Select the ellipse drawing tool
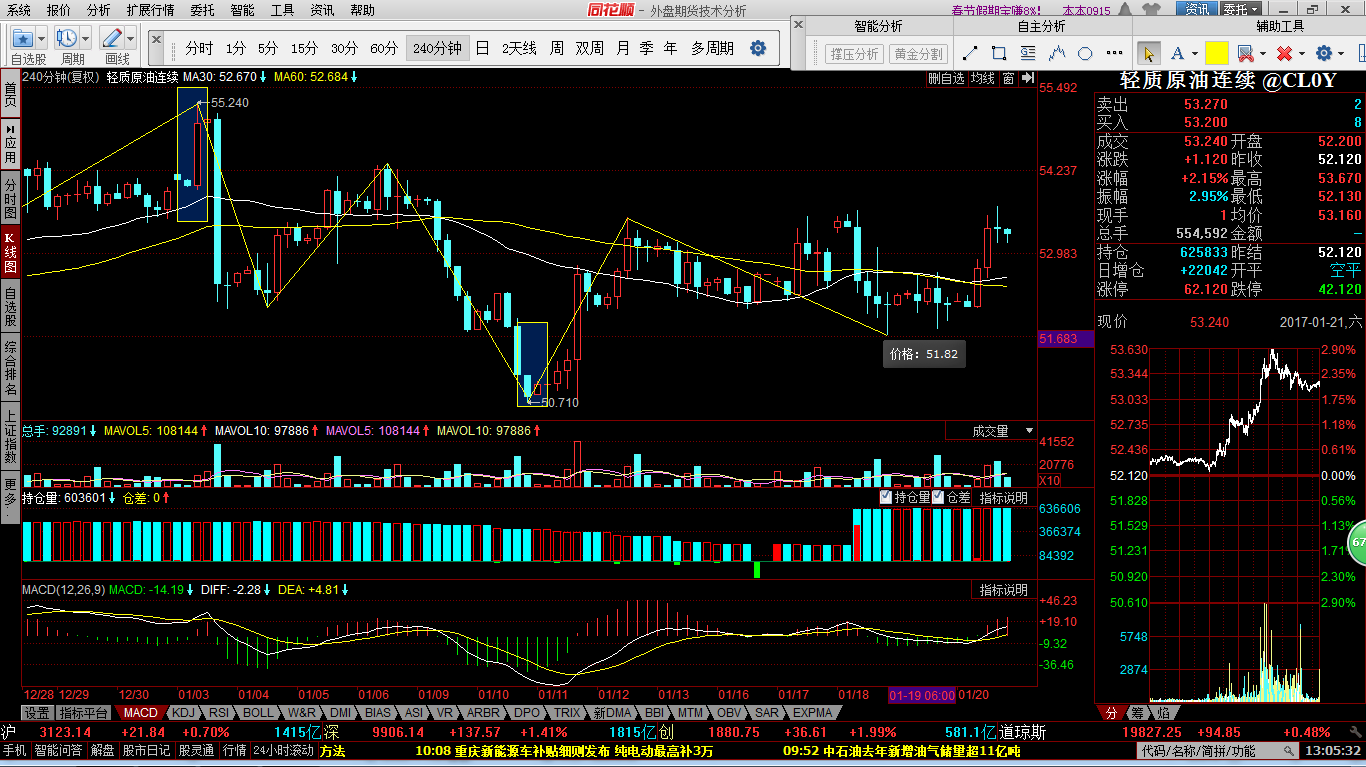This screenshot has height=767, width=1366. 1085,53
